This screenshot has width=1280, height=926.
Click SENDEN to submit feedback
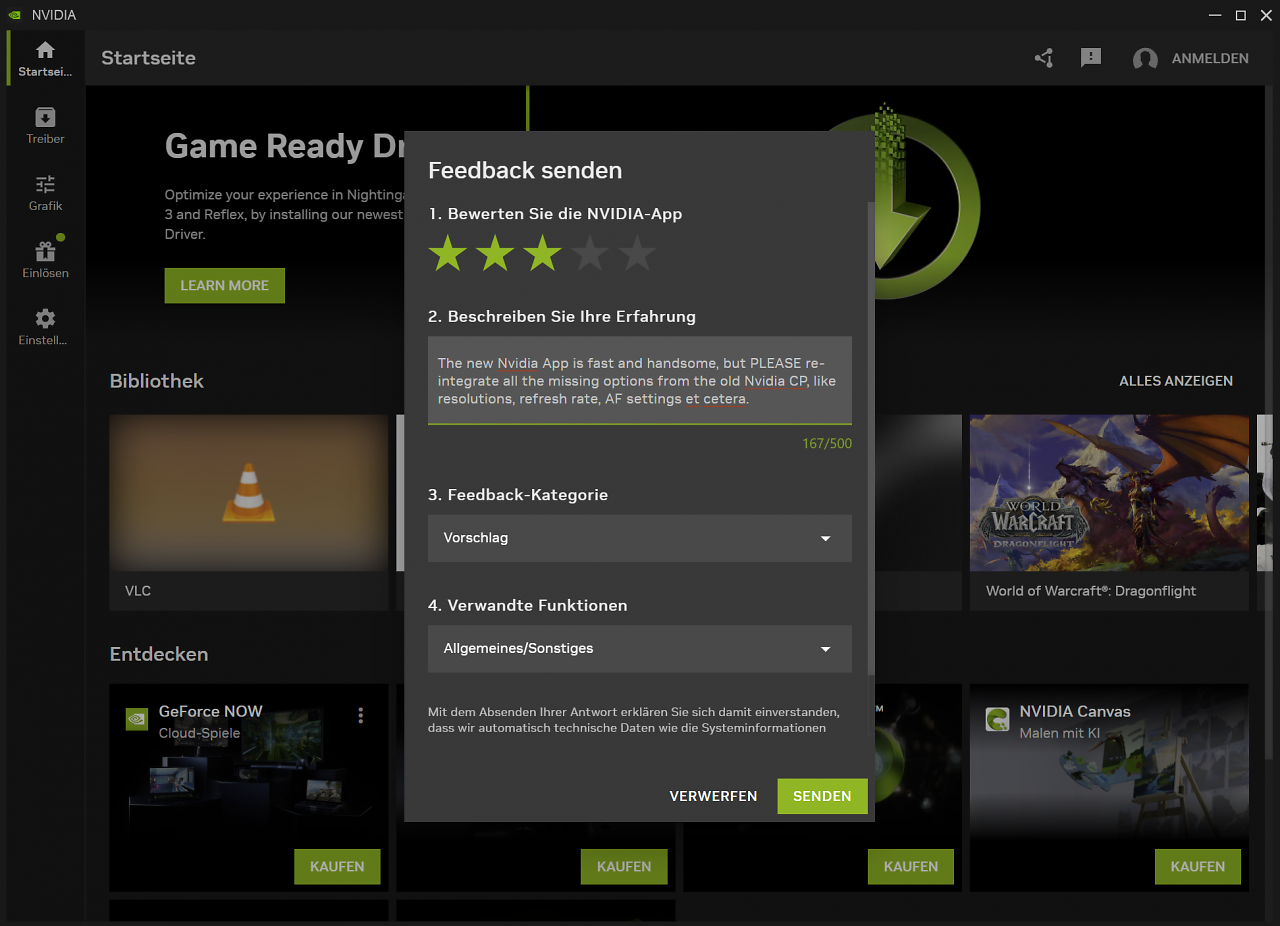(x=822, y=796)
